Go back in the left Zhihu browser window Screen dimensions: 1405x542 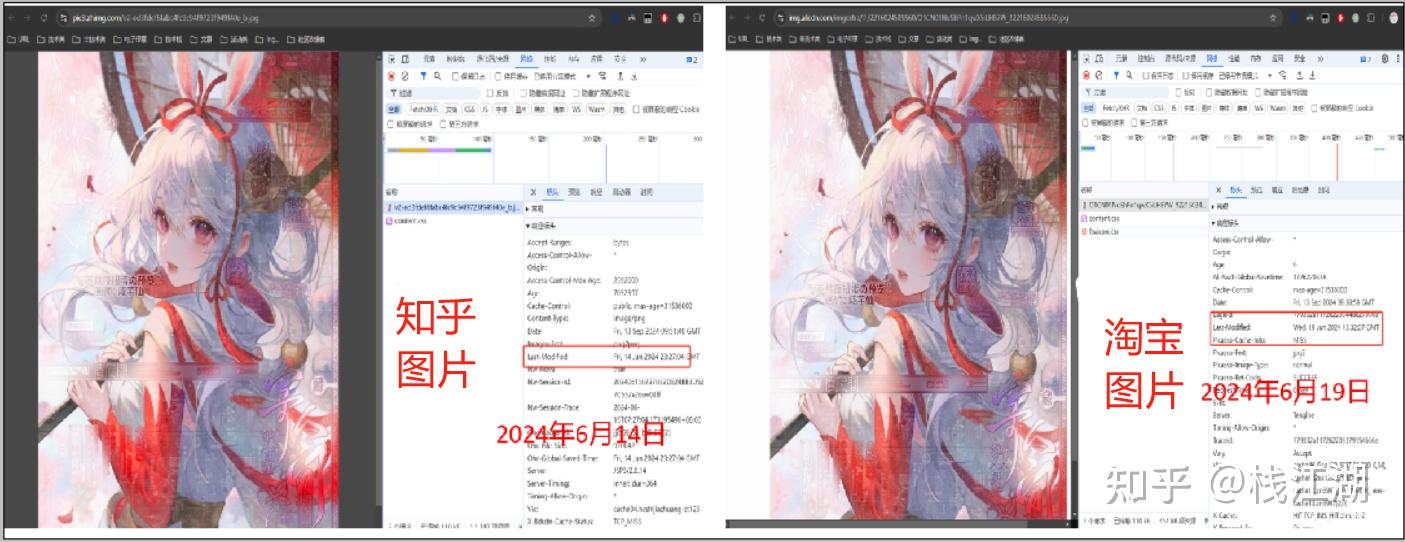point(12,18)
